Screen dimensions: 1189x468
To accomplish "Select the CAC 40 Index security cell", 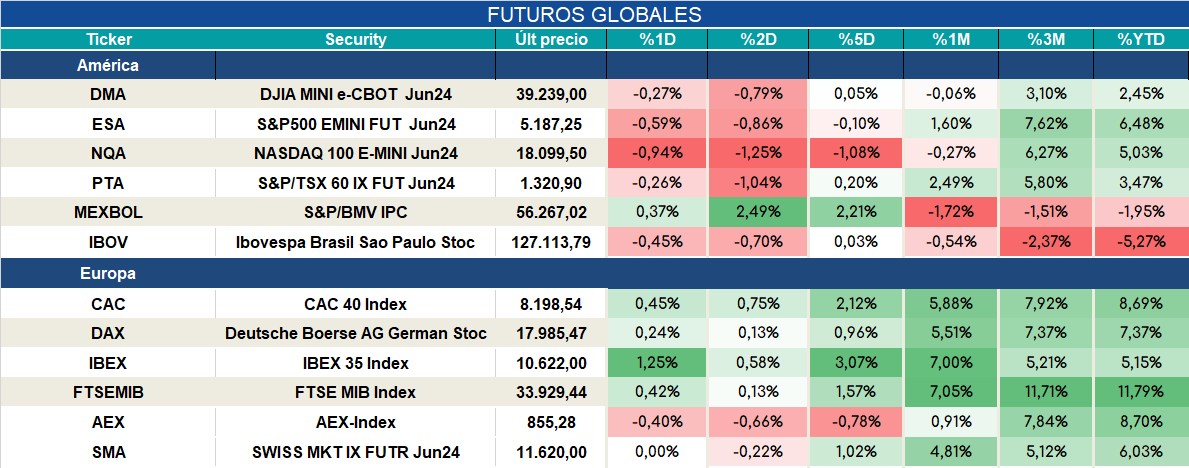I will [356, 304].
